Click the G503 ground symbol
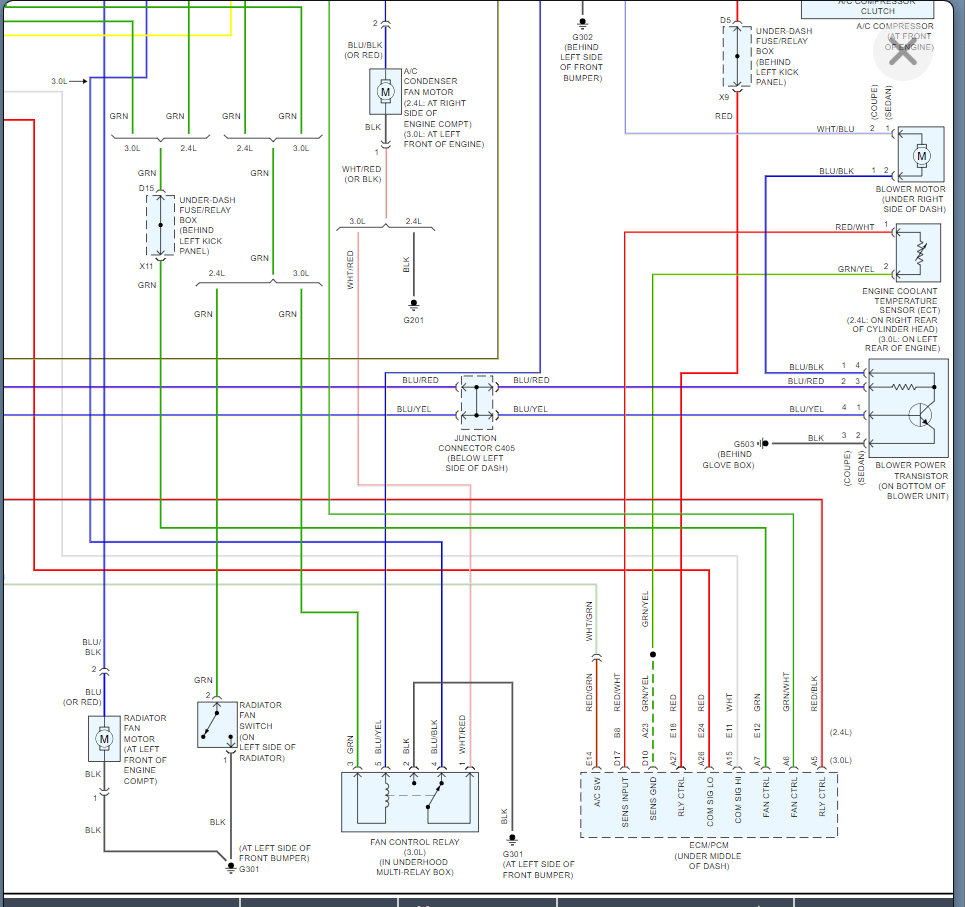The image size is (965, 907). [x=763, y=443]
